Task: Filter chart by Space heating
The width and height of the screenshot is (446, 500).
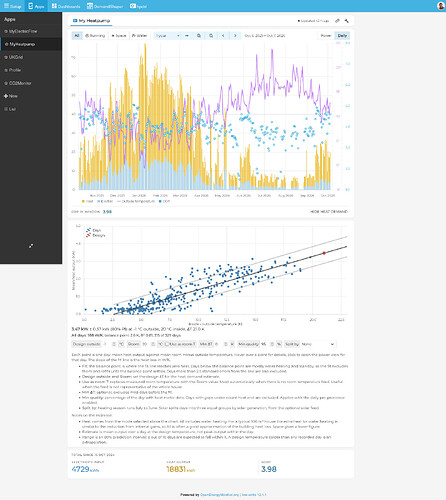Action: click(x=119, y=36)
